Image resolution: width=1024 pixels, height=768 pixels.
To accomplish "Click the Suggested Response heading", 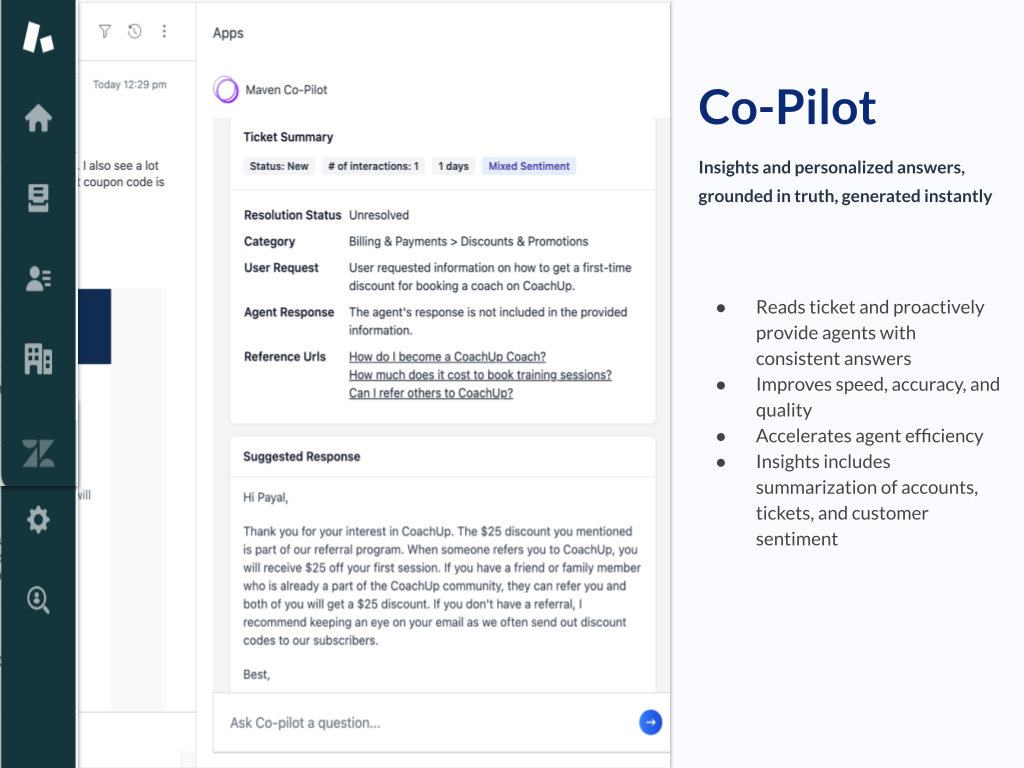I will (302, 456).
